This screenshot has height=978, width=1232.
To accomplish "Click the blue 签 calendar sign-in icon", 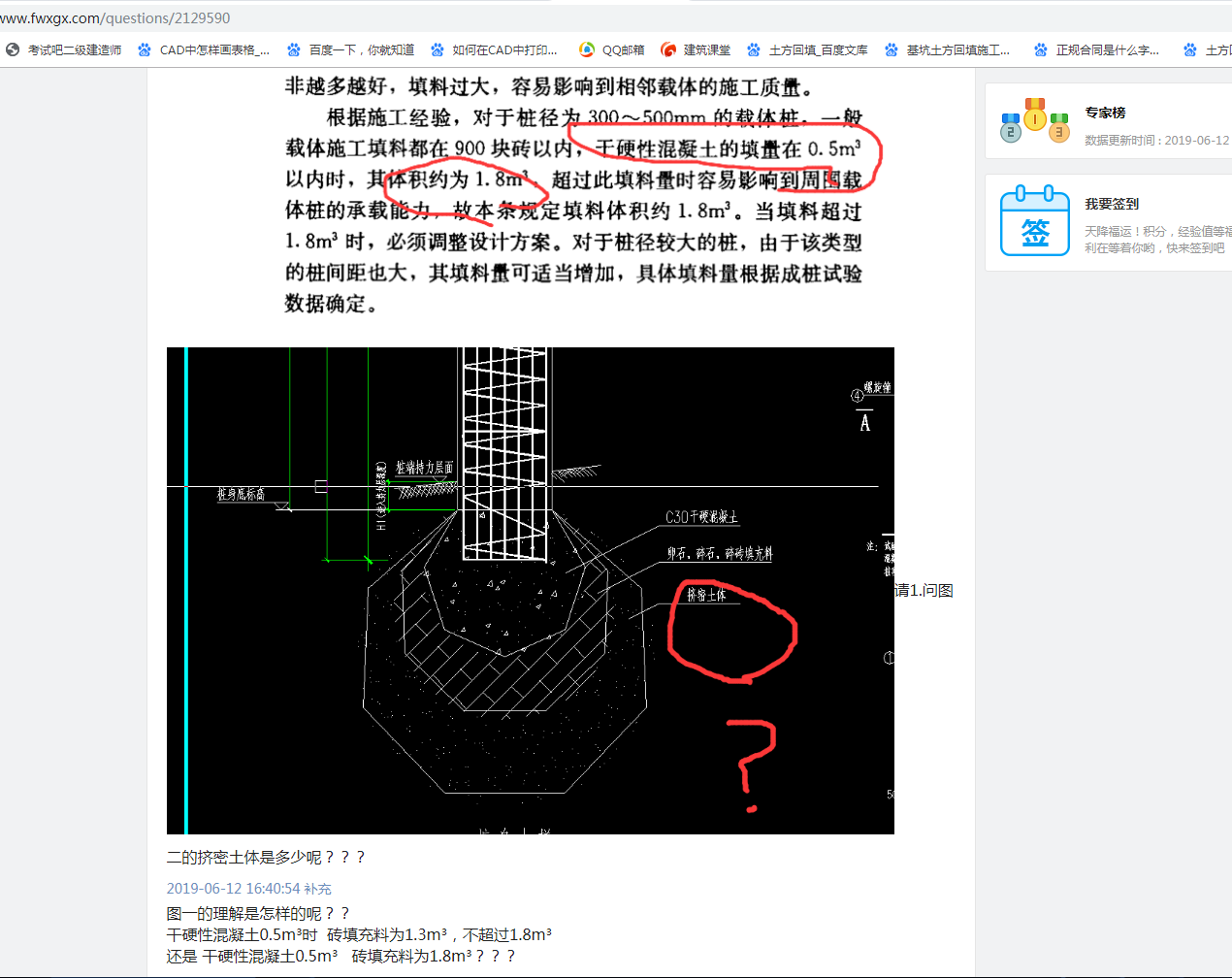I will click(x=1035, y=220).
